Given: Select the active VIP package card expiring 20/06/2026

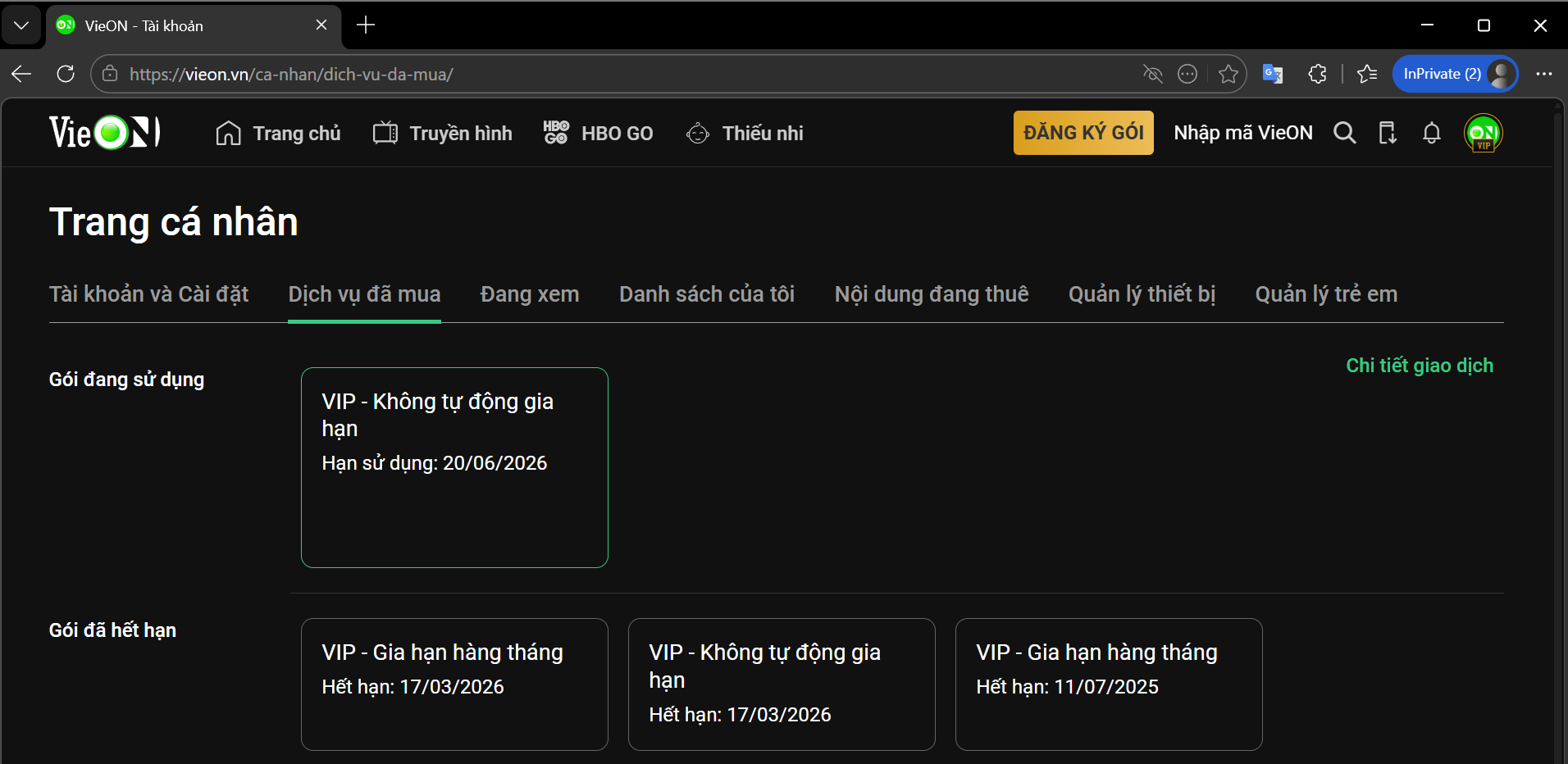Looking at the screenshot, I should pos(454,467).
